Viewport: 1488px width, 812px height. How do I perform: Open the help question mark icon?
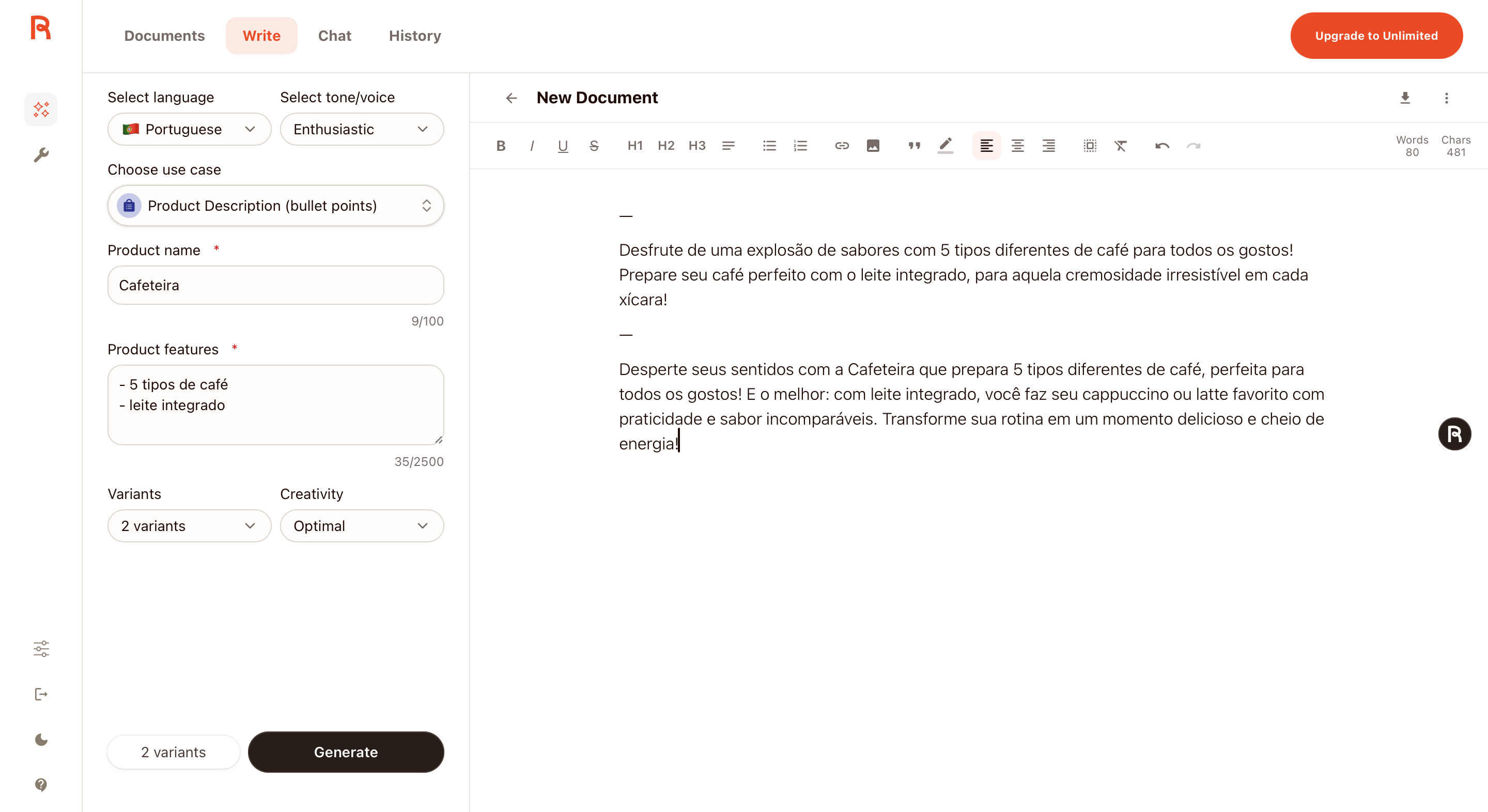pyautogui.click(x=41, y=785)
